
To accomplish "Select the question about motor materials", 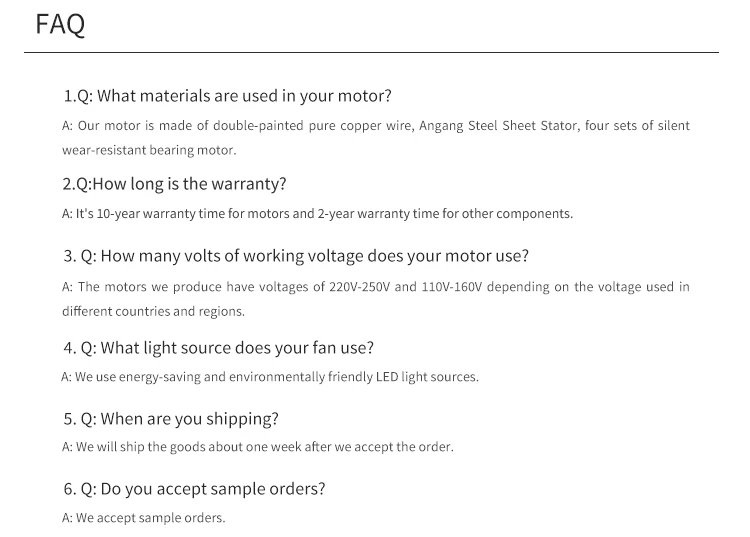I will pos(227,96).
